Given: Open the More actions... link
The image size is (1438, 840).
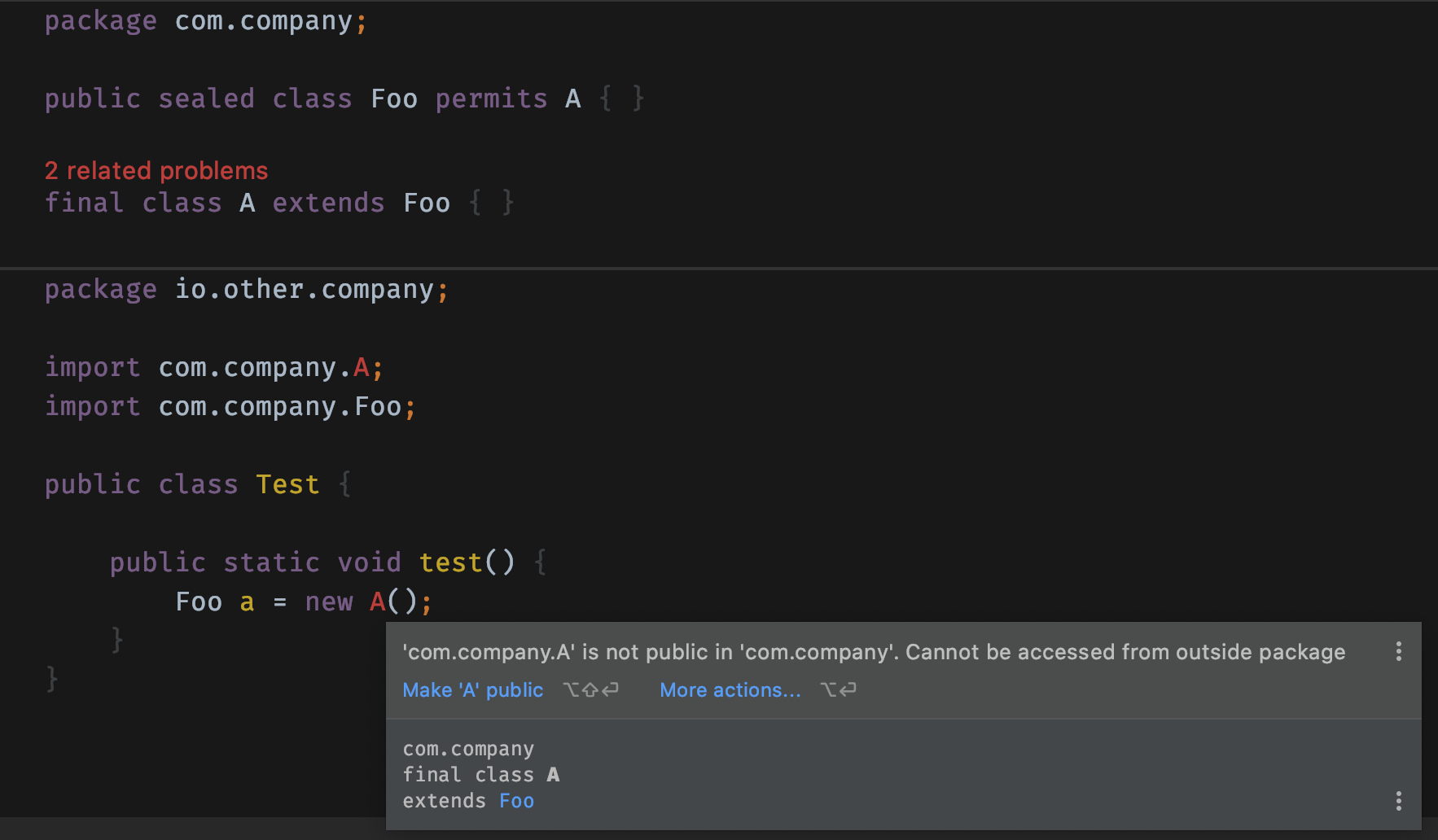Looking at the screenshot, I should point(730,690).
